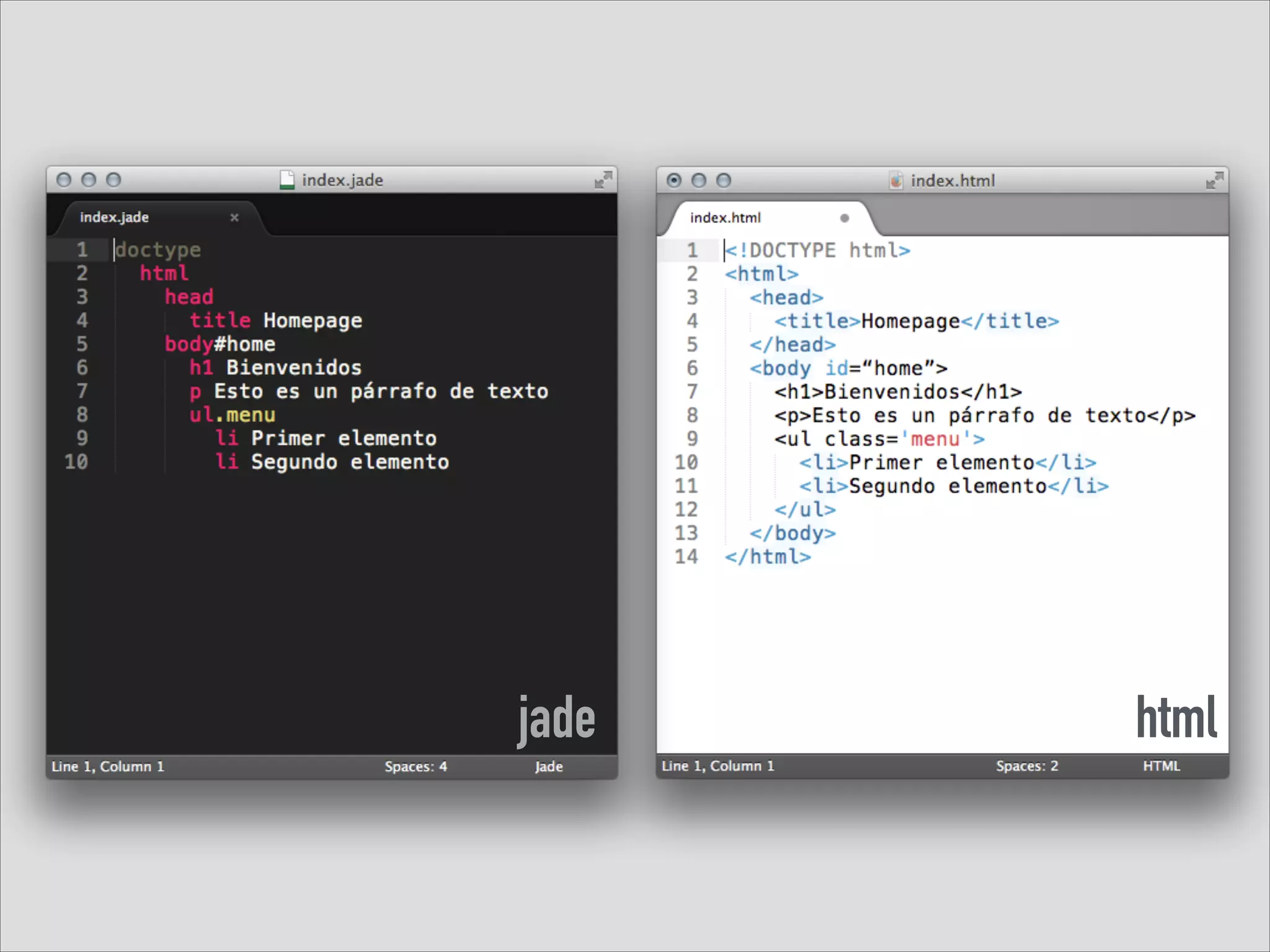Click 'li Primer elemento' in jade editor
1270x952 pixels.
coord(326,438)
